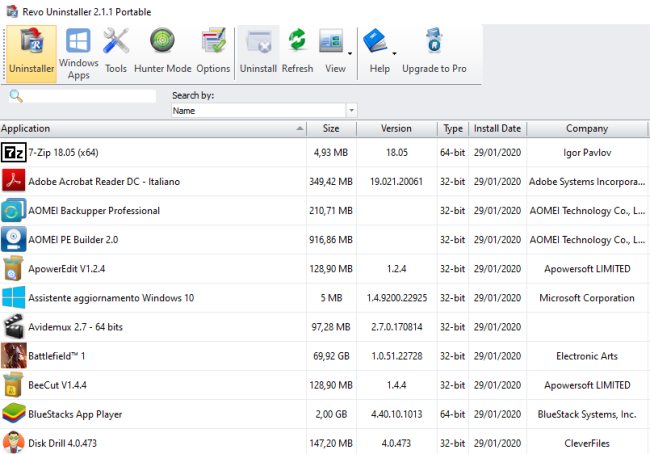Activate Hunter Mode

pyautogui.click(x=162, y=52)
